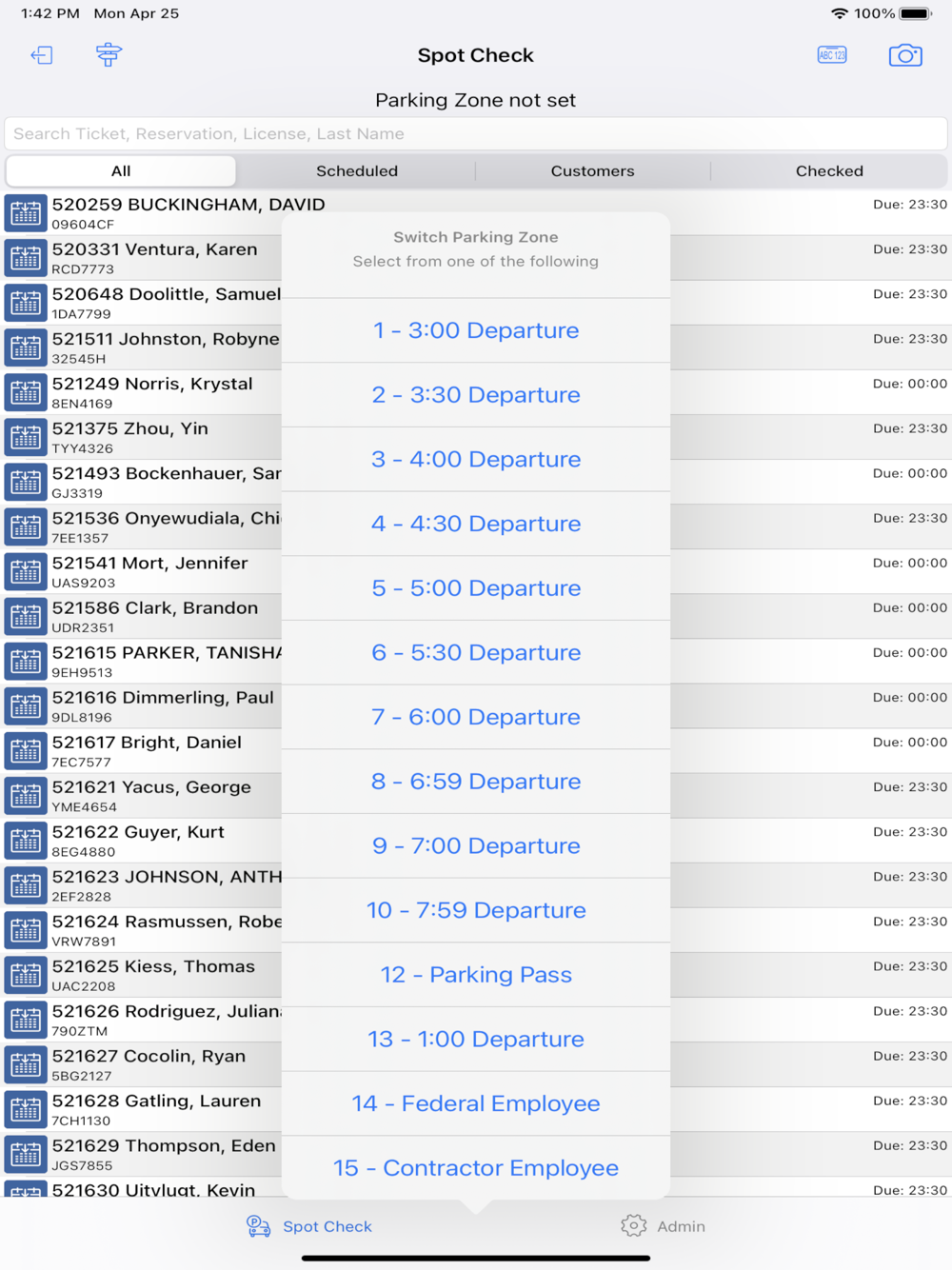Choose zone 15 - Contractor Employee
Image resolution: width=952 pixels, height=1270 pixels.
coord(476,1168)
